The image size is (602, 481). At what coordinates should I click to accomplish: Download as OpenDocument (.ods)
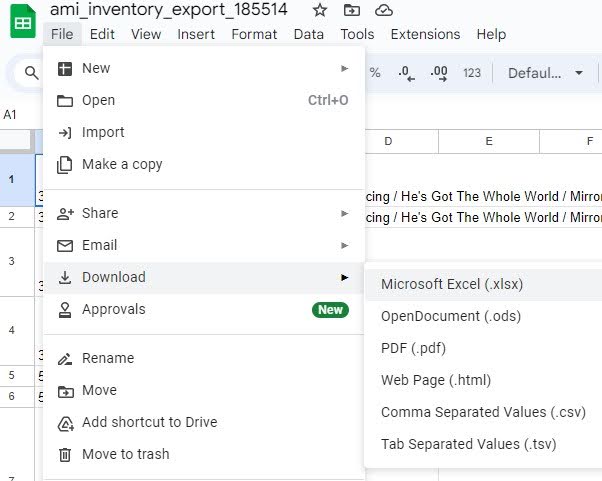coord(484,316)
